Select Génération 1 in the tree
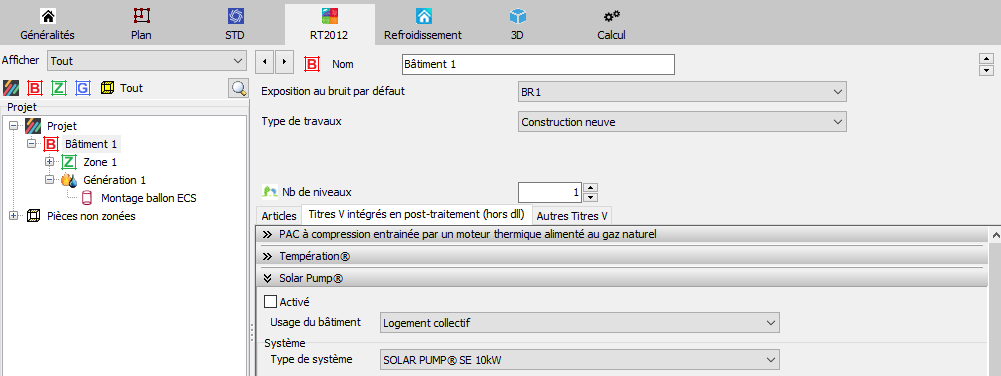The height and width of the screenshot is (376, 1001). tap(115, 180)
